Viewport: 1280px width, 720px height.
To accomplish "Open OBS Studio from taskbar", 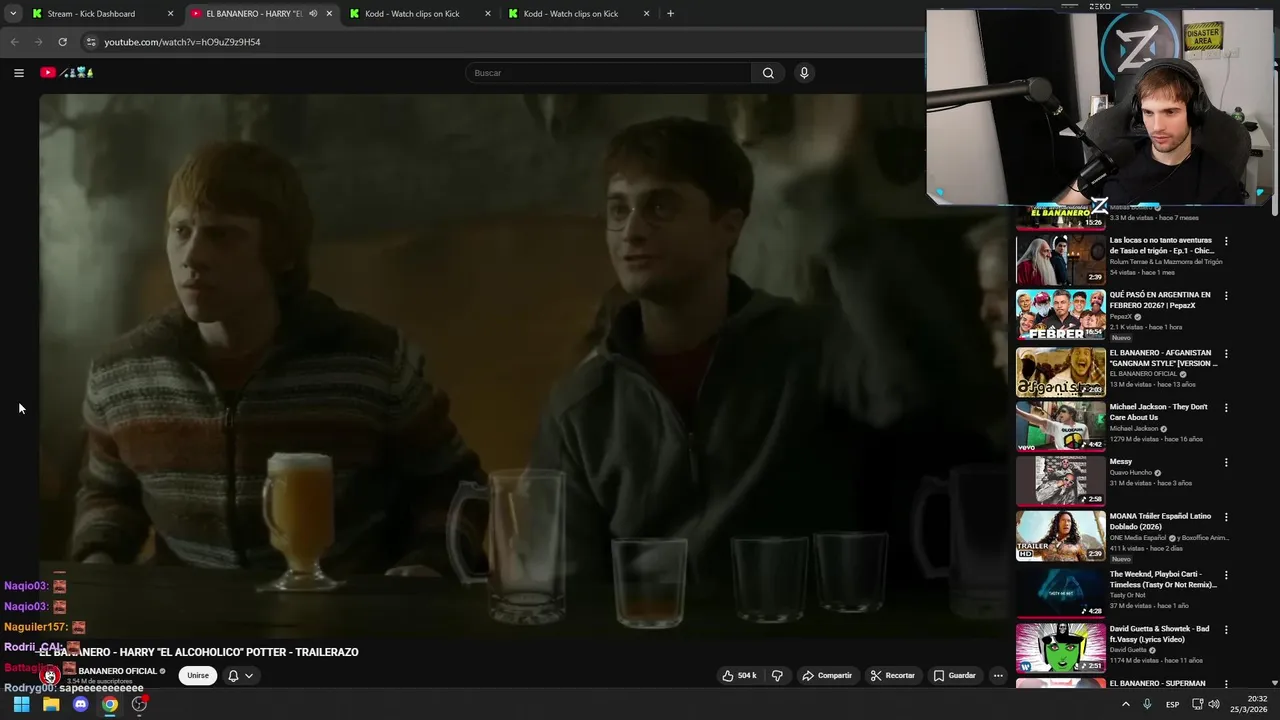I will coord(139,704).
